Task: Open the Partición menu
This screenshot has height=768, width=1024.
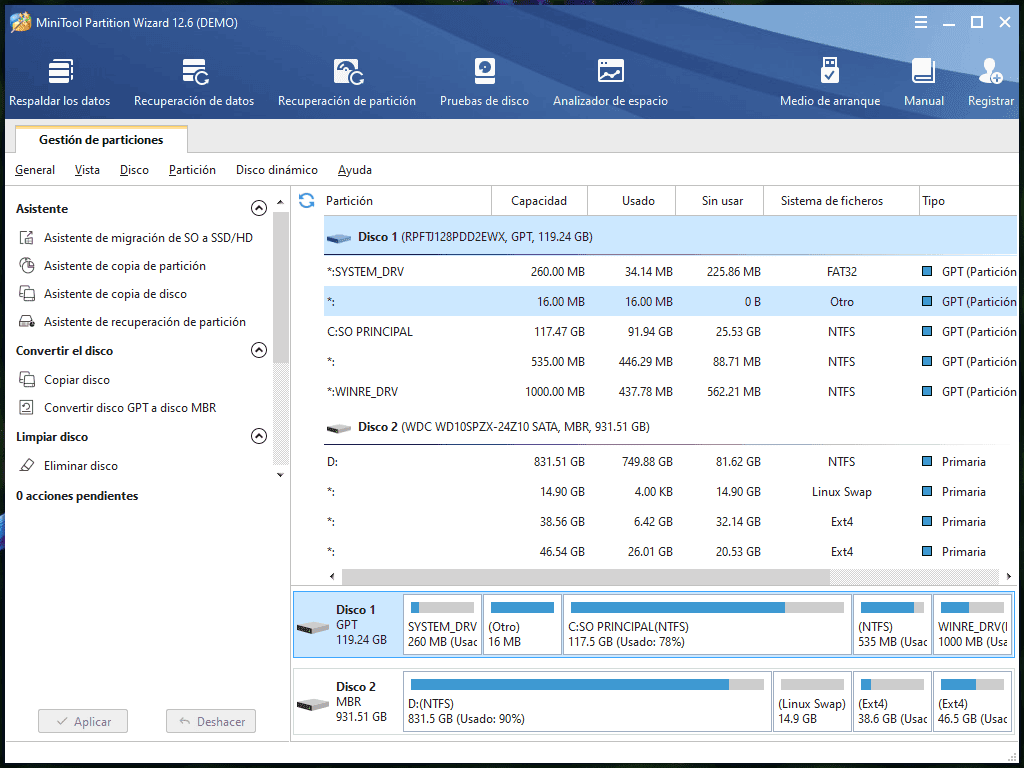Action: 192,170
